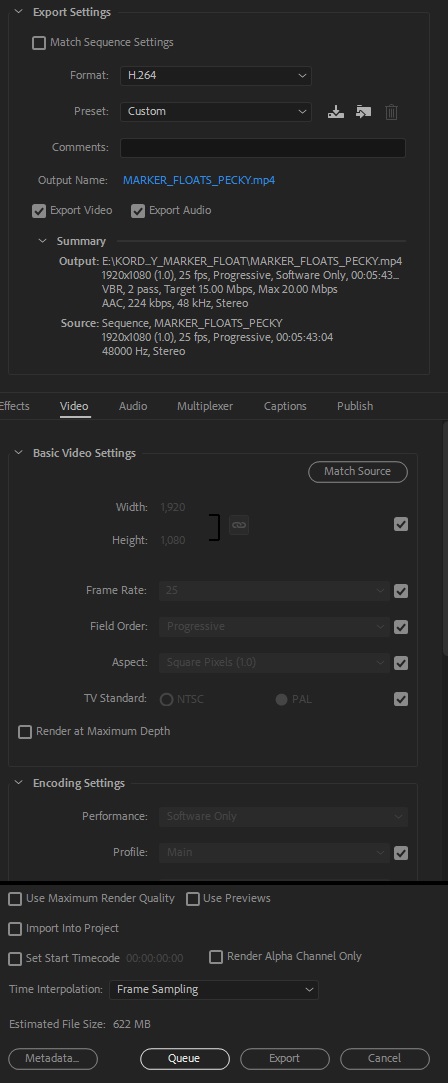Collapse the Export Settings section
Screen dimensions: 448x1083
point(19,12)
